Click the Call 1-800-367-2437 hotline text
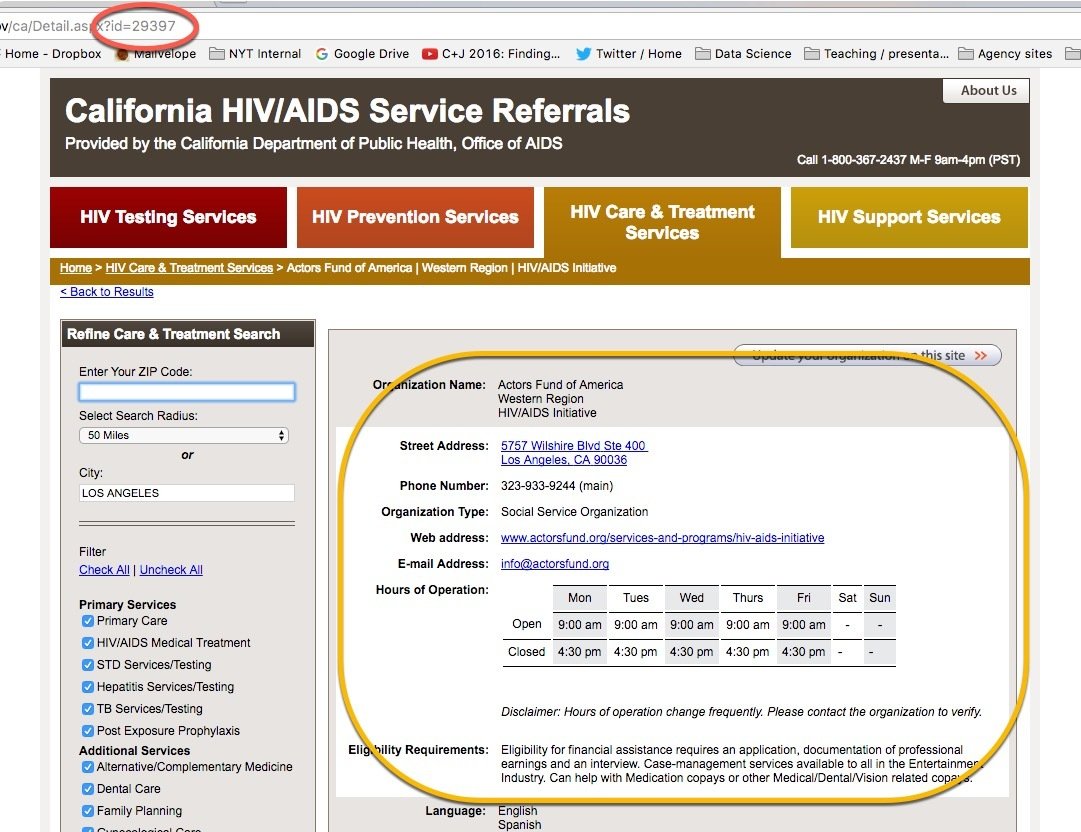The width and height of the screenshot is (1081, 832). pos(908,160)
